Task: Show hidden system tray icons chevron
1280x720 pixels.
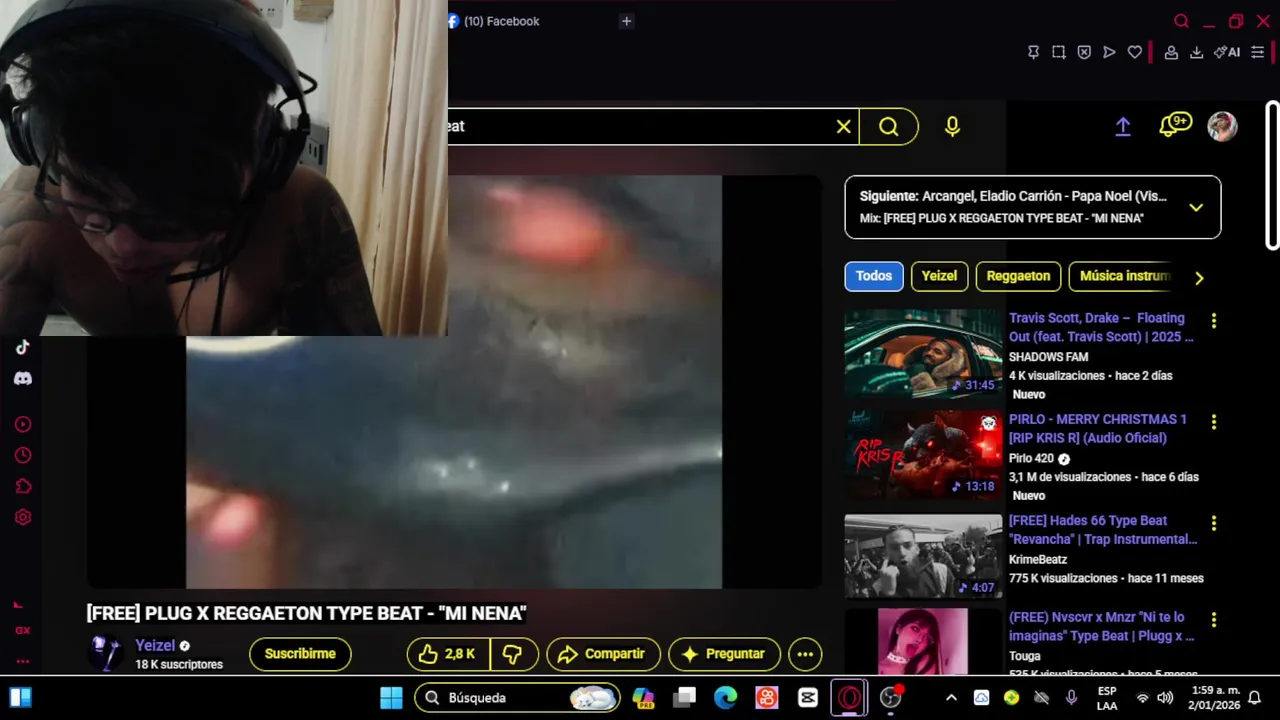Action: (x=951, y=698)
